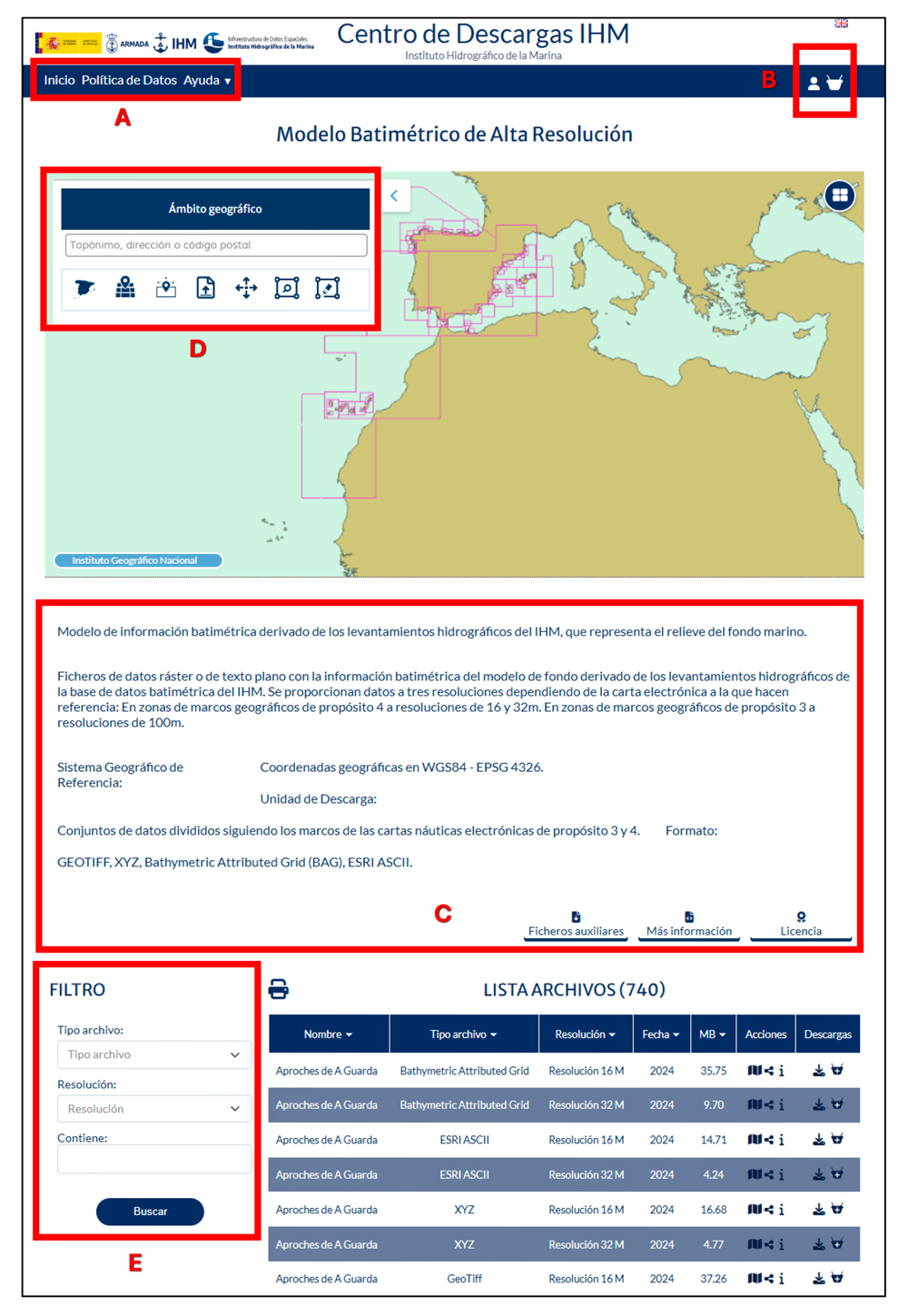This screenshot has height=1316, width=908.
Task: Expand the Ayuda menu in navigation bar
Action: [207, 81]
